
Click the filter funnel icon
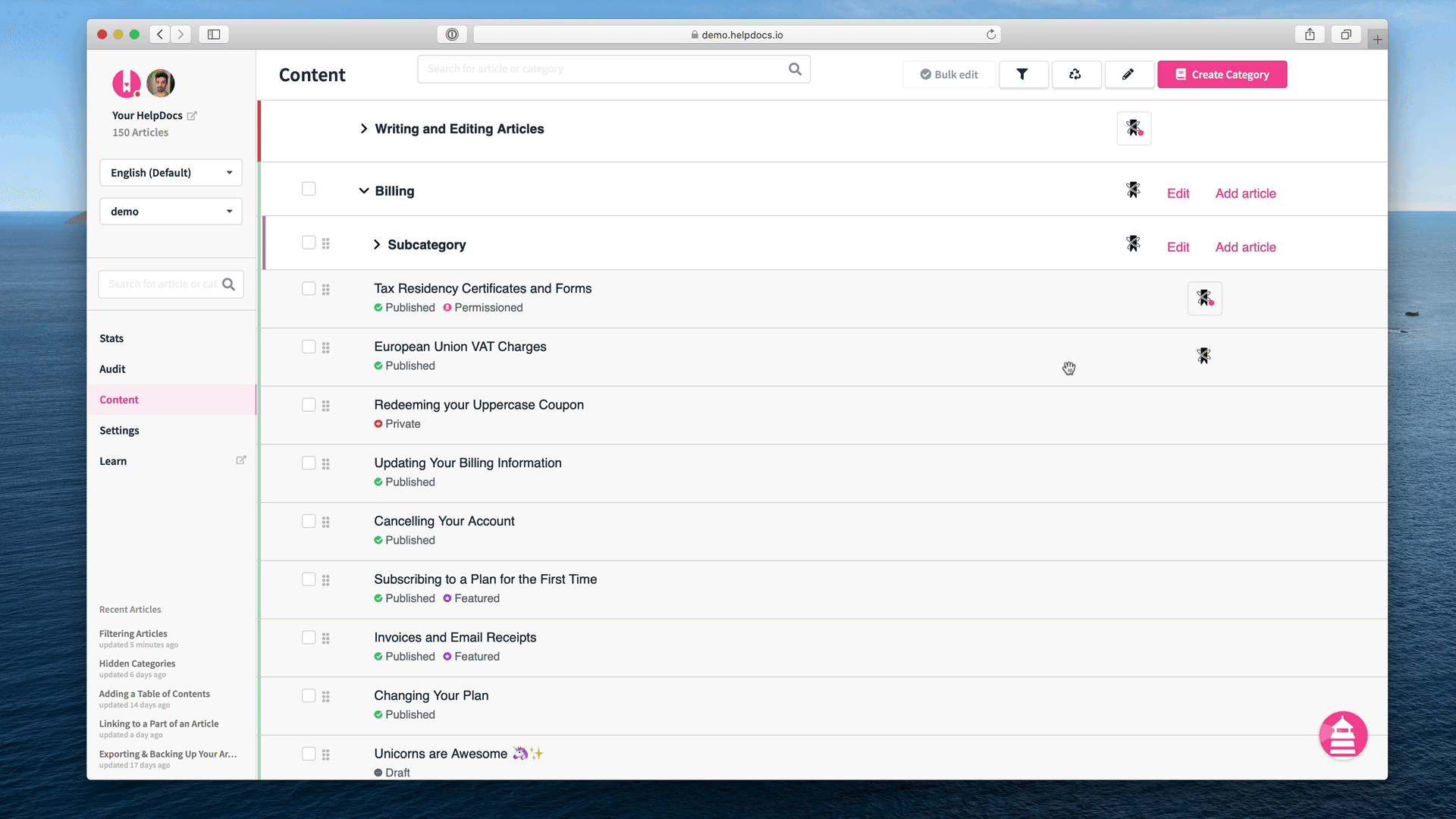click(x=1023, y=74)
